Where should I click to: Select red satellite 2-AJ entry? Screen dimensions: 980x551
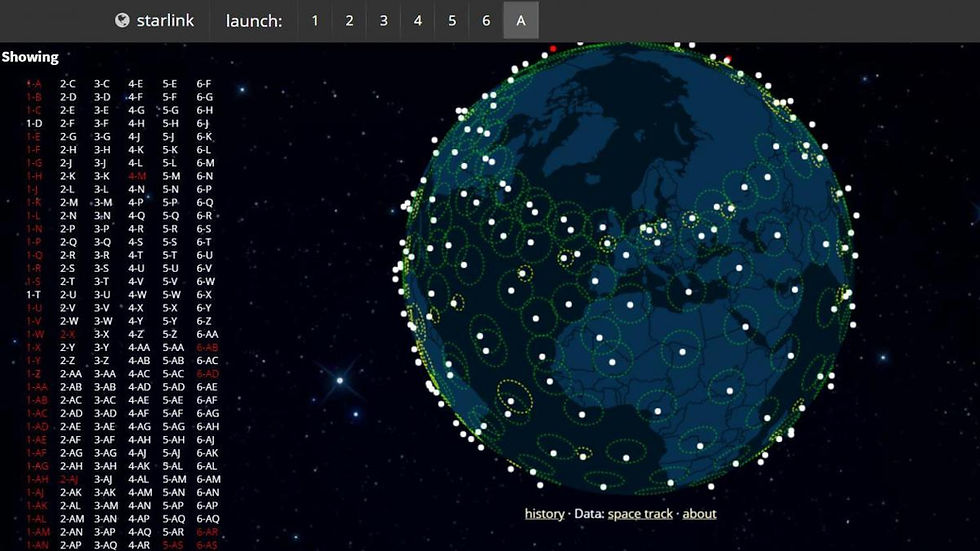click(69, 479)
